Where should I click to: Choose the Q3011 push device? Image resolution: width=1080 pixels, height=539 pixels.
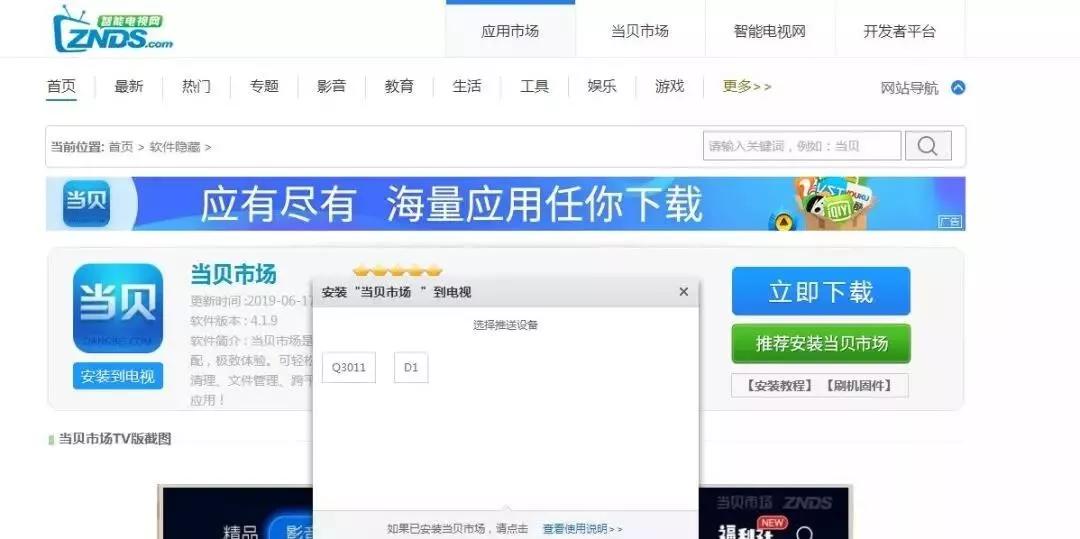pos(349,368)
